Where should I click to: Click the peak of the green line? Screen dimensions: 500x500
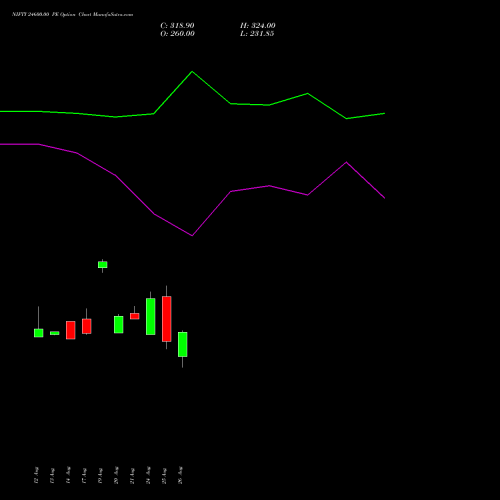pyautogui.click(x=192, y=71)
